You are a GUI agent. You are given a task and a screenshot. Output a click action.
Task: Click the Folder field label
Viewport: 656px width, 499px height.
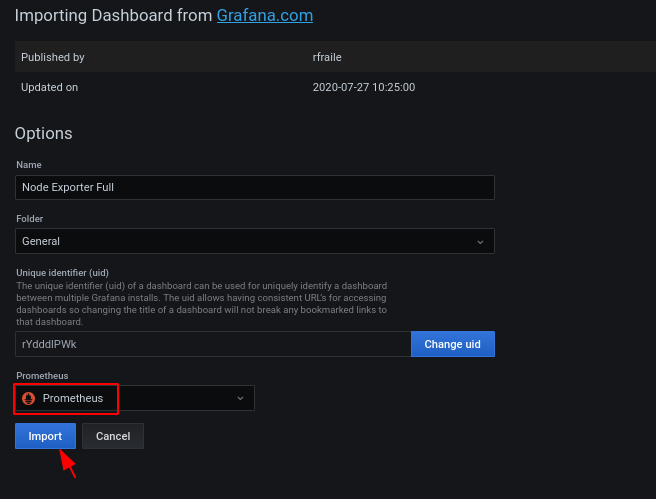click(30, 219)
